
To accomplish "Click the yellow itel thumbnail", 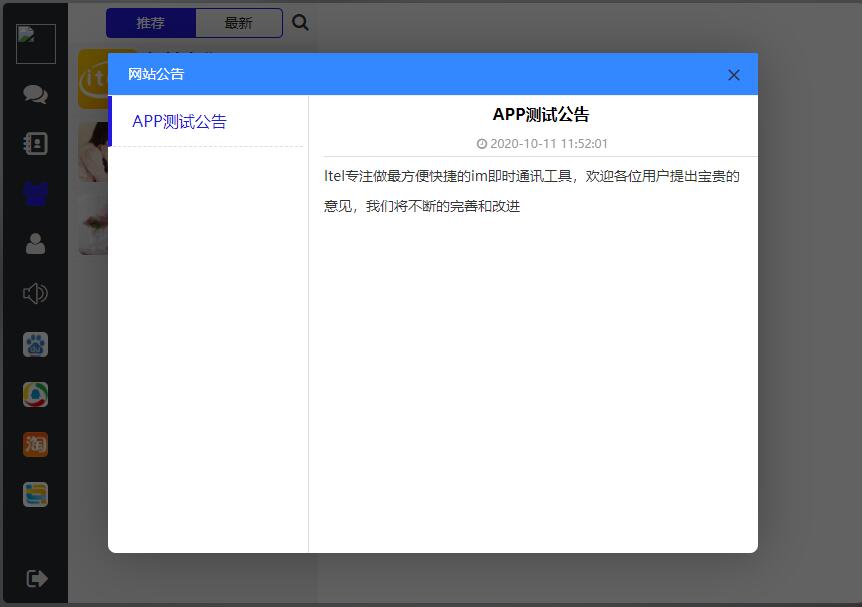I will coord(93,79).
